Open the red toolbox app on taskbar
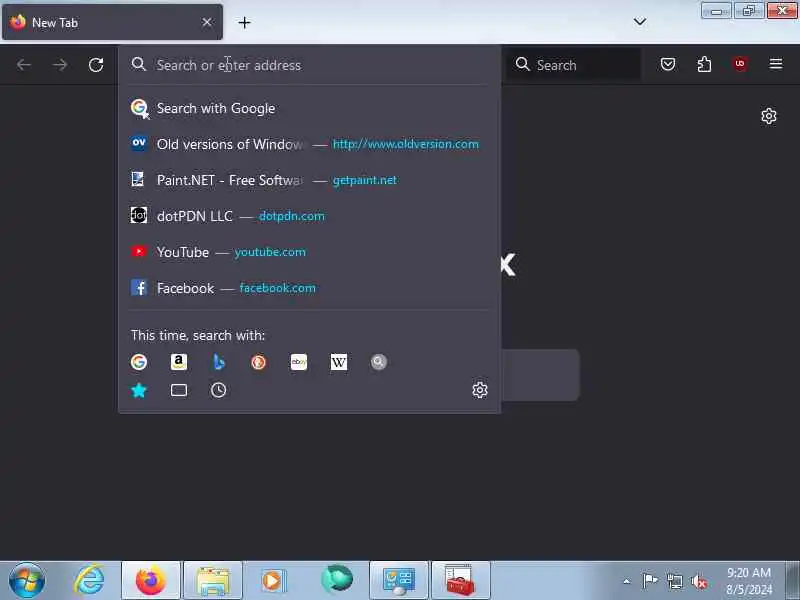 pyautogui.click(x=460, y=580)
